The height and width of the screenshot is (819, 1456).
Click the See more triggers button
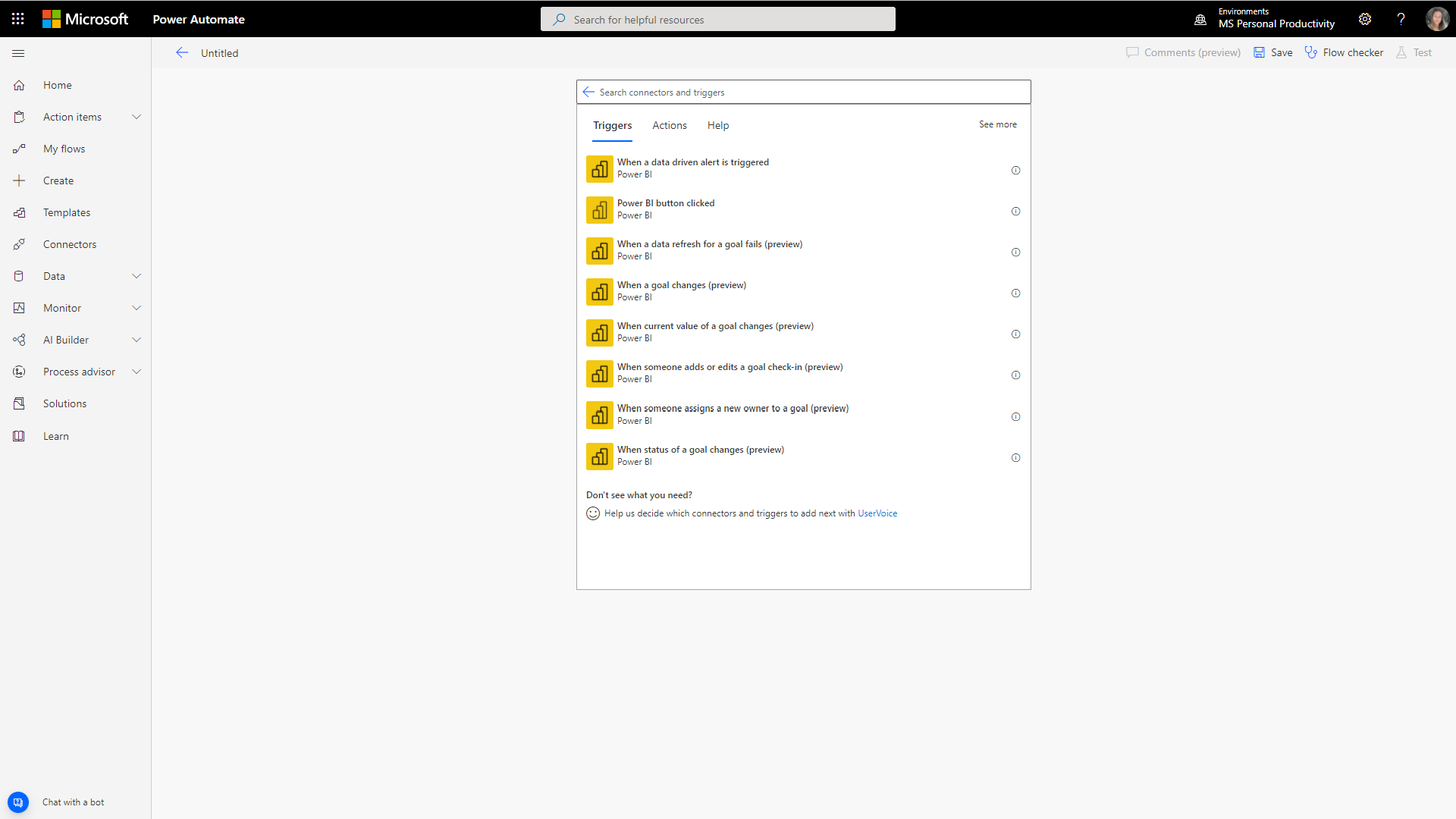pyautogui.click(x=998, y=124)
